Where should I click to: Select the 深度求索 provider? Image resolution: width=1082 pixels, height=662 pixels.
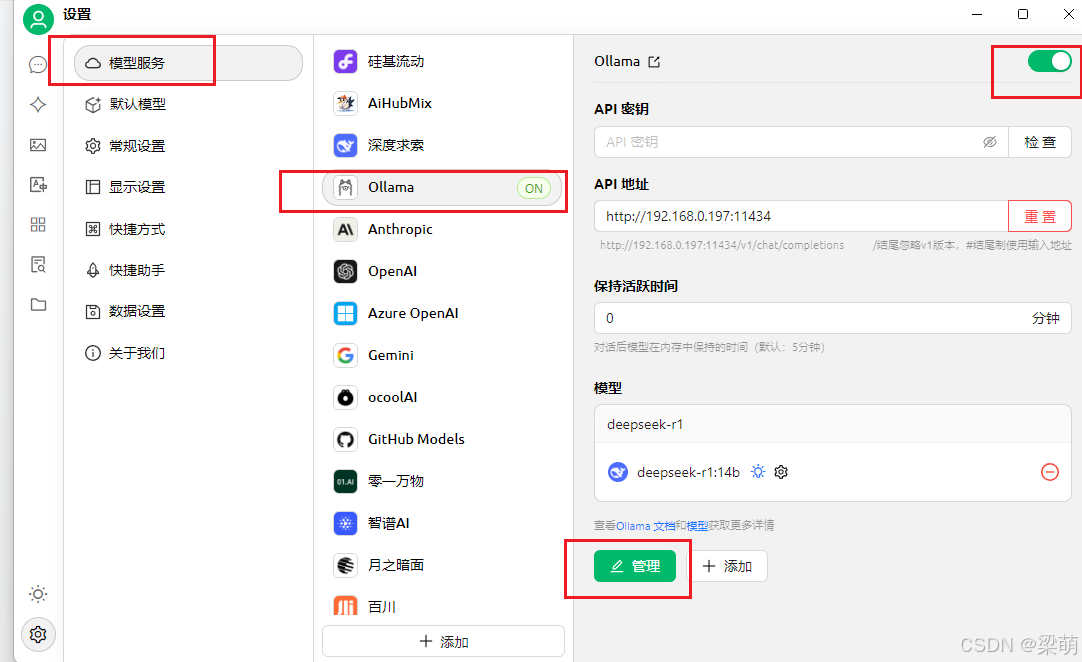tap(442, 146)
